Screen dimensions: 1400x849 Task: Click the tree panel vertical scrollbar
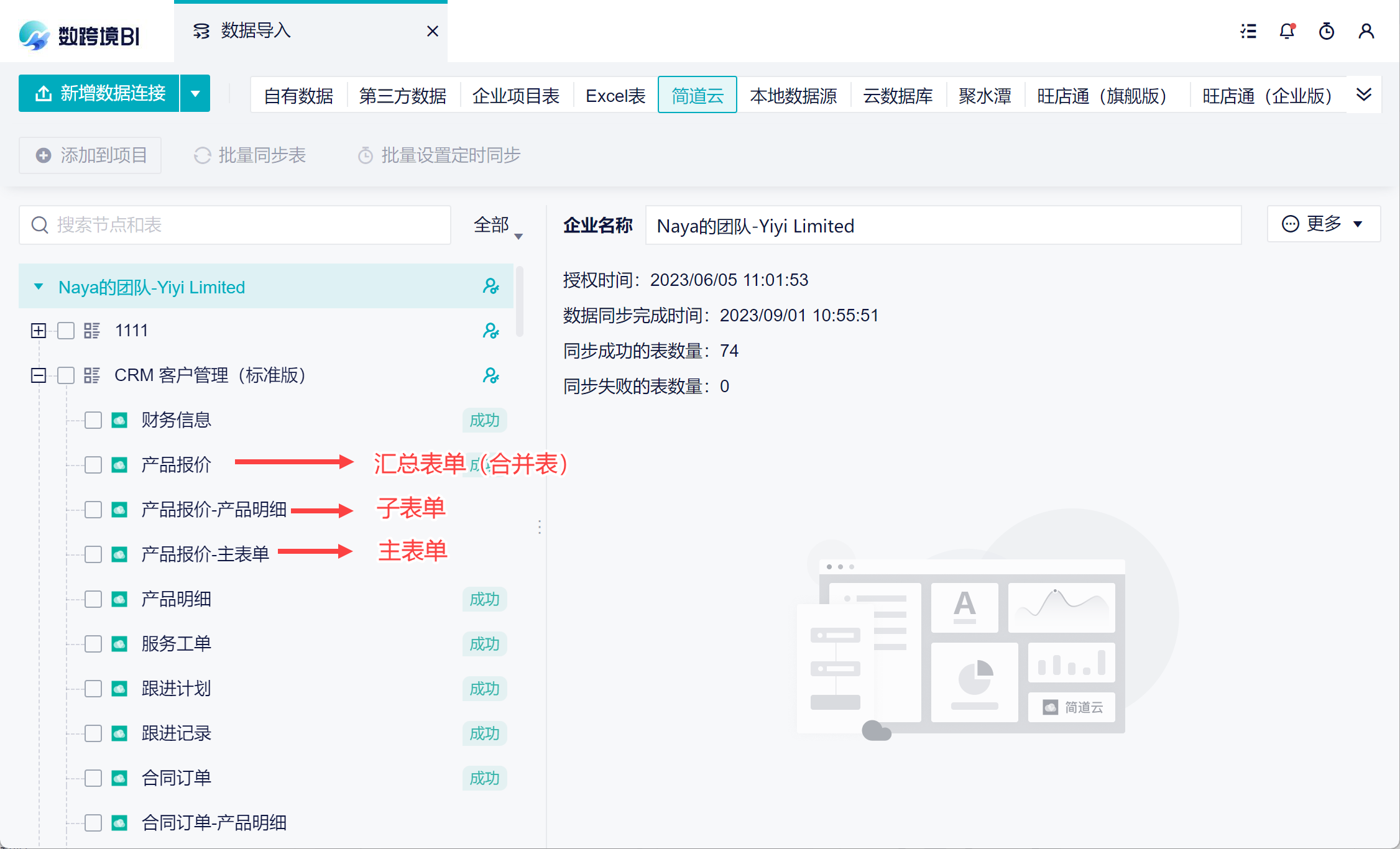click(x=520, y=301)
